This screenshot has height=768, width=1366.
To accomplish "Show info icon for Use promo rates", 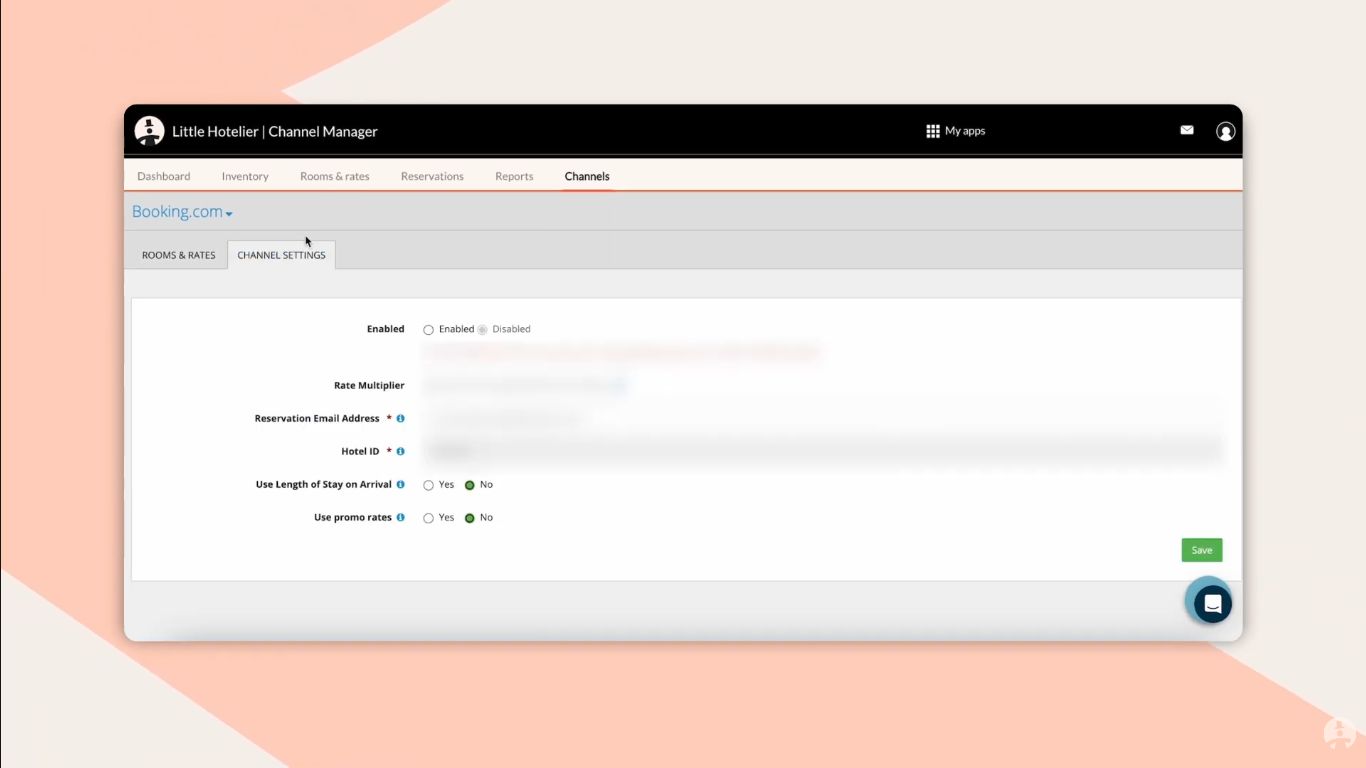I will [x=401, y=517].
